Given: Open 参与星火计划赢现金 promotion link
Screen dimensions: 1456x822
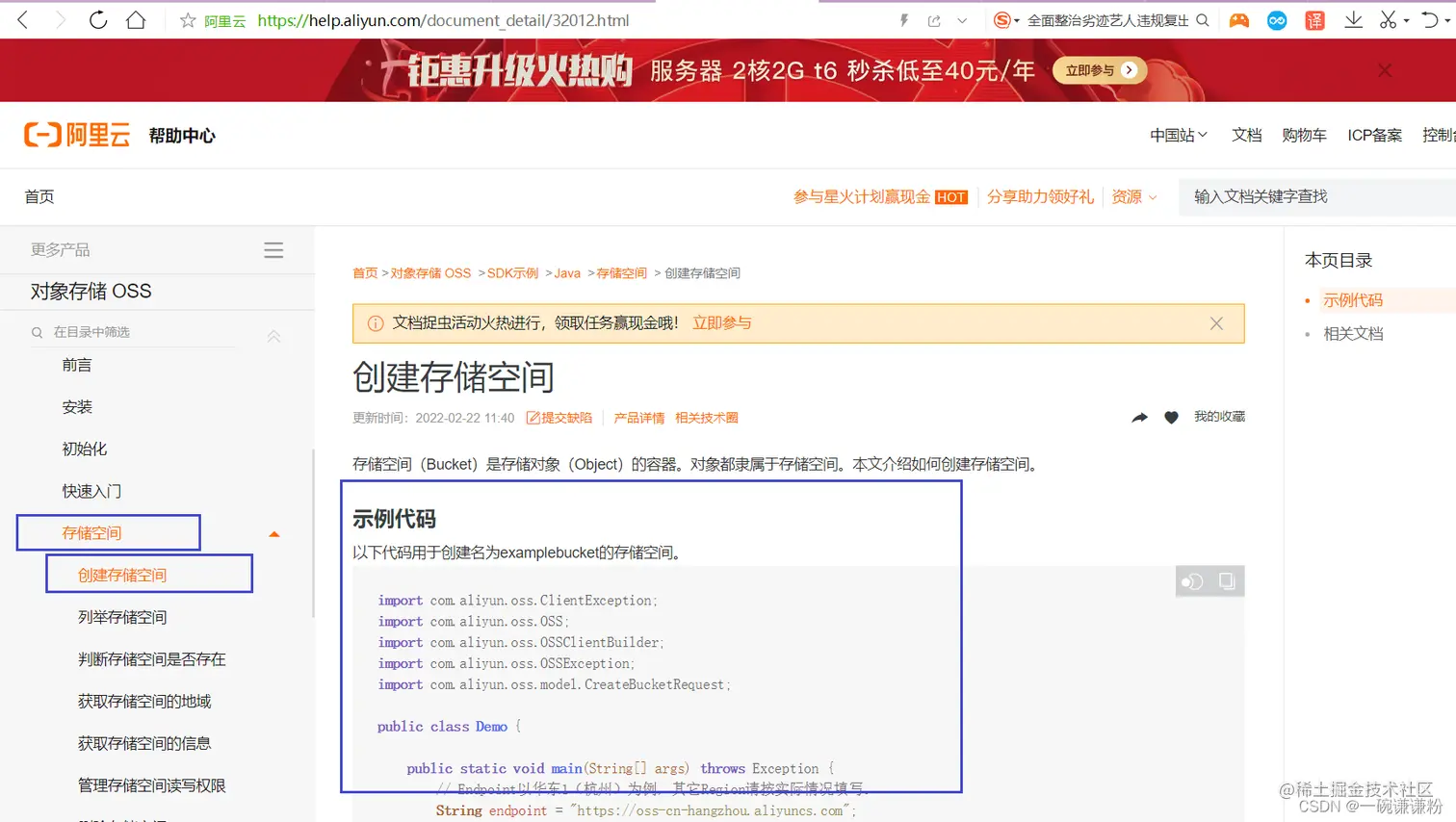Looking at the screenshot, I should click(x=880, y=196).
